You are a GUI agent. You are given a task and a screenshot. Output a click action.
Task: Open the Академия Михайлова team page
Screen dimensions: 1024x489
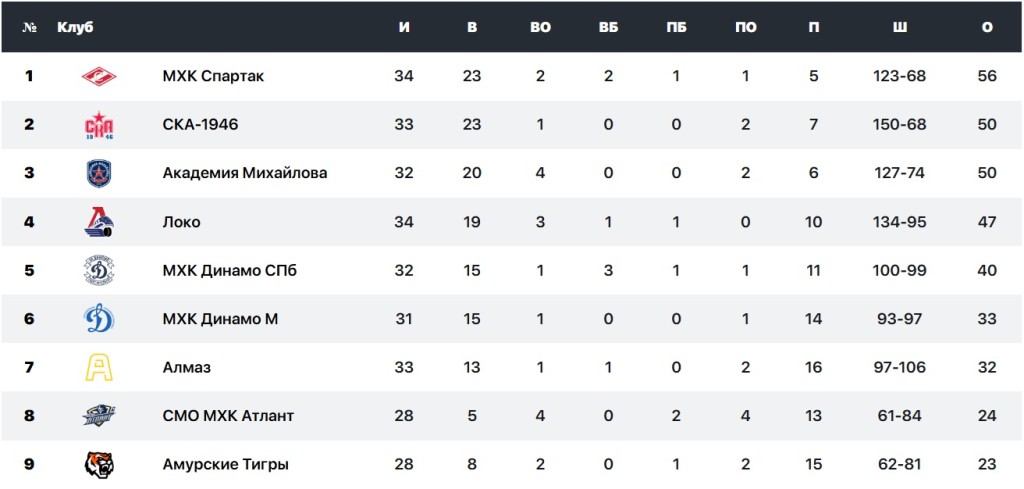(244, 173)
